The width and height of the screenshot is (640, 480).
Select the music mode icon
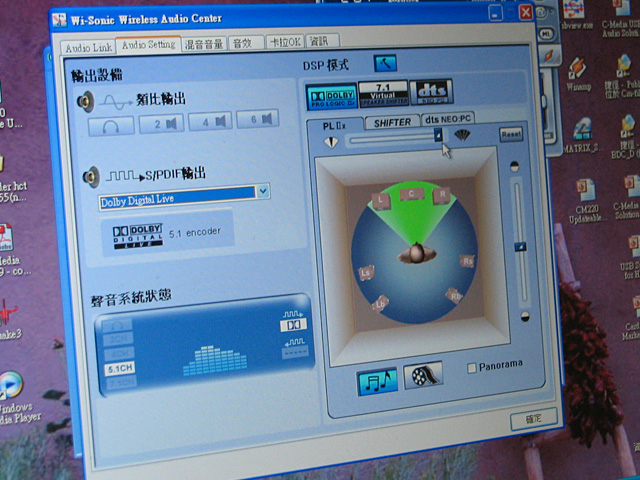(377, 379)
